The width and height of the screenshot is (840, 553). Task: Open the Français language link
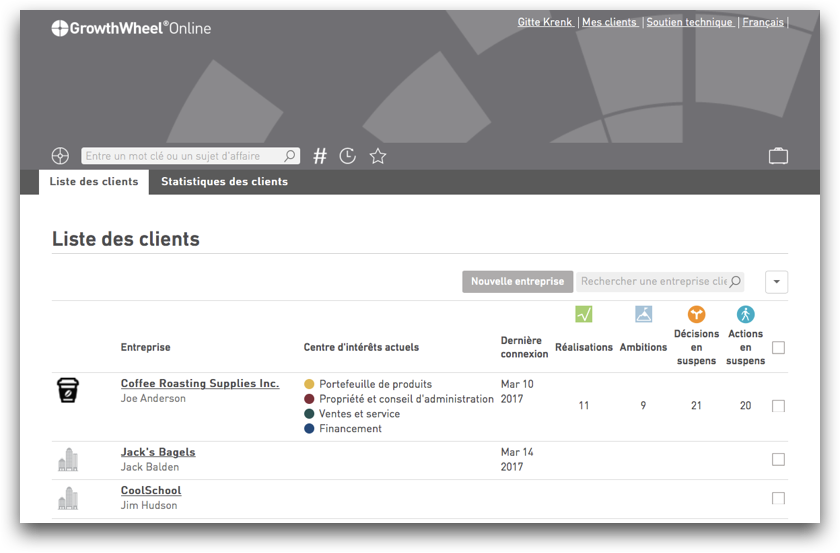763,22
